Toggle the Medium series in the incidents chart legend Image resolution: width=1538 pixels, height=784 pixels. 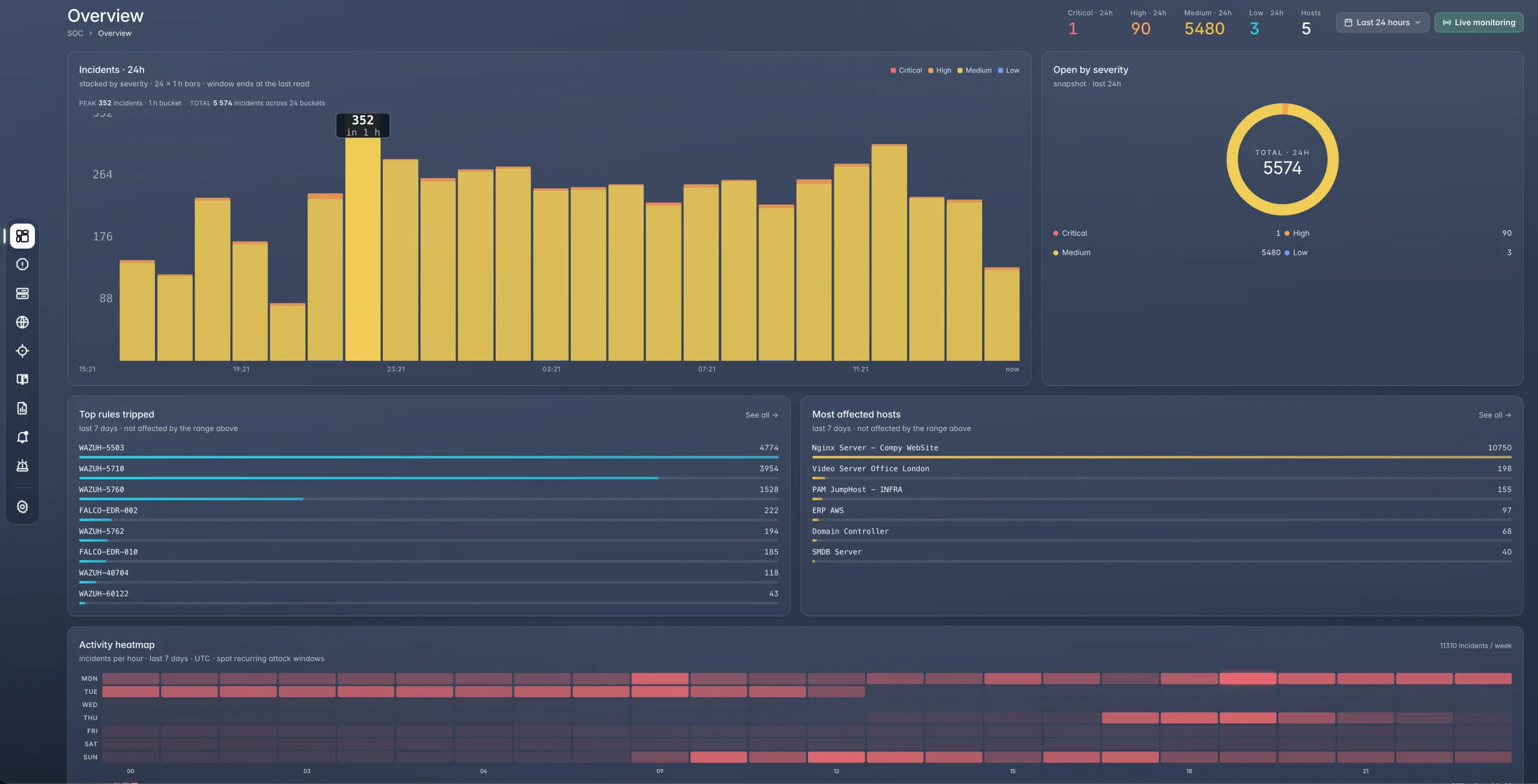pyautogui.click(x=974, y=70)
